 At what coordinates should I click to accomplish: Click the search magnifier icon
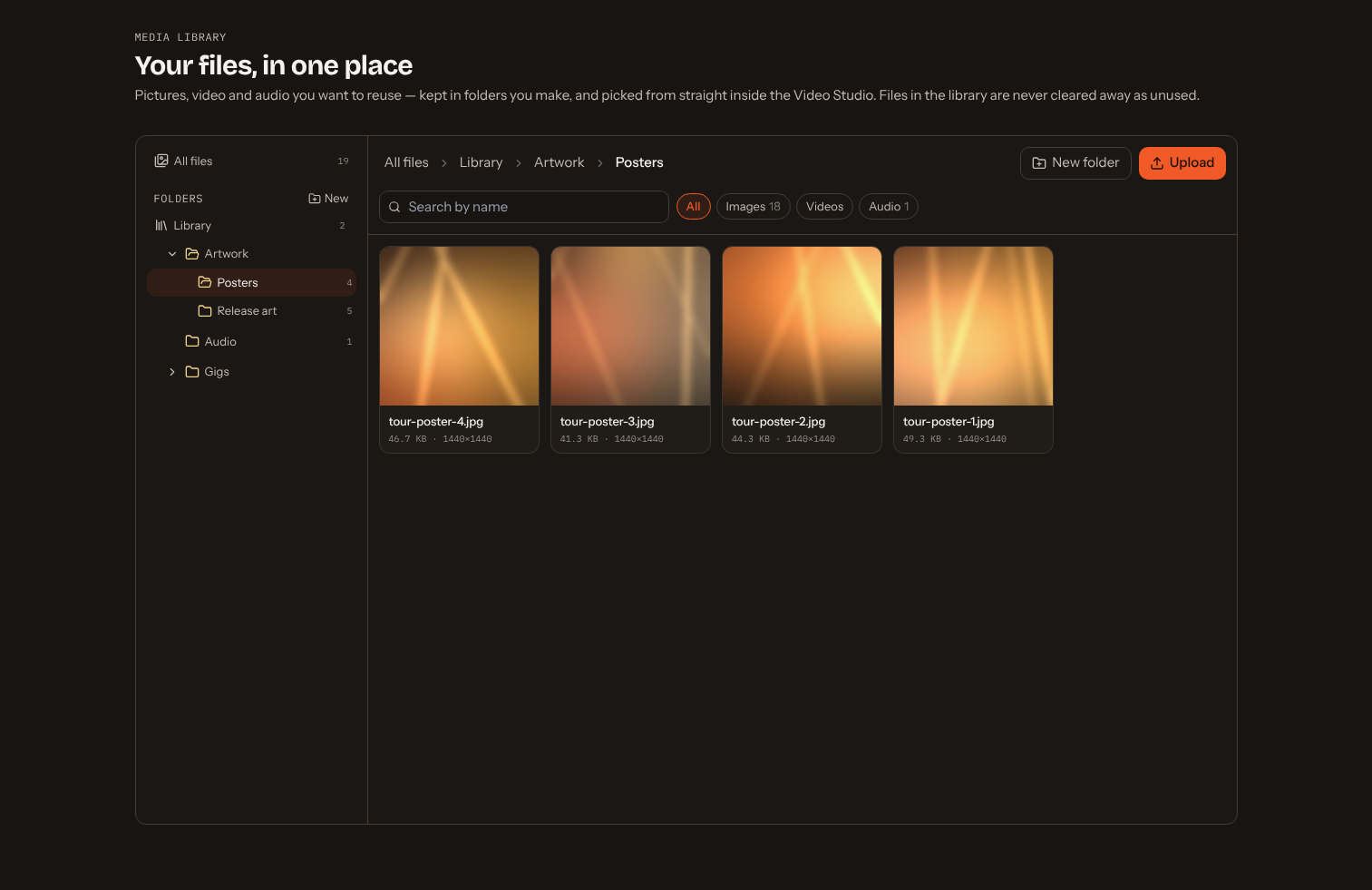[x=394, y=207]
